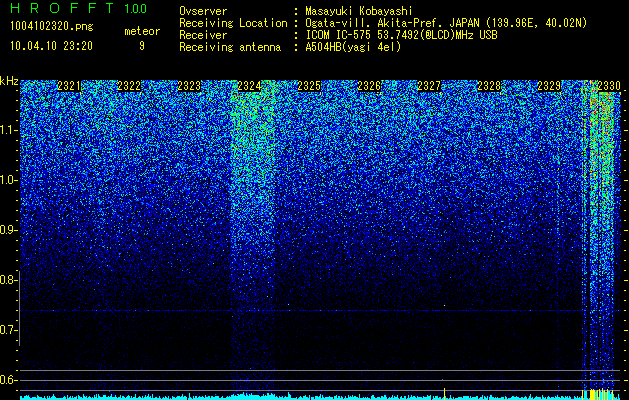Click the 2325 time marker label
Screen dimensions: 629x400
309,86
